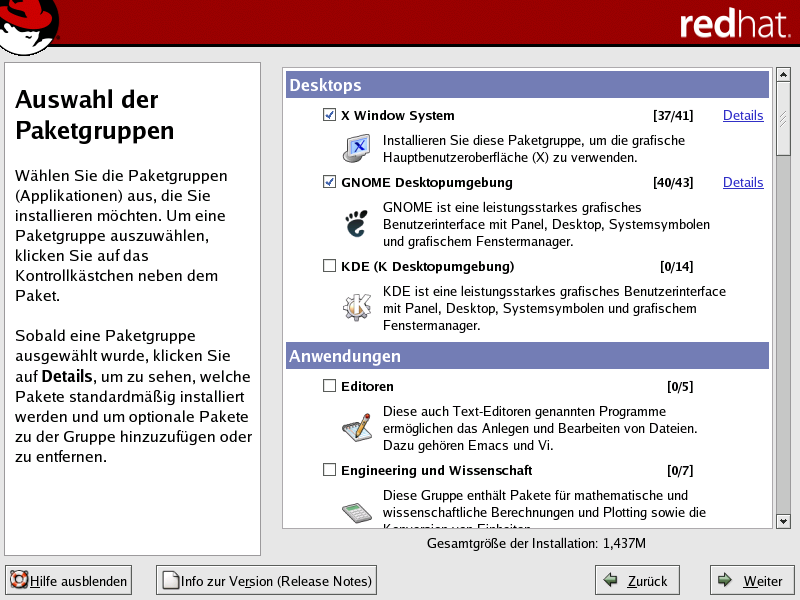Click the scrollbar down arrow
Screen dimensions: 800x600
[x=783, y=521]
